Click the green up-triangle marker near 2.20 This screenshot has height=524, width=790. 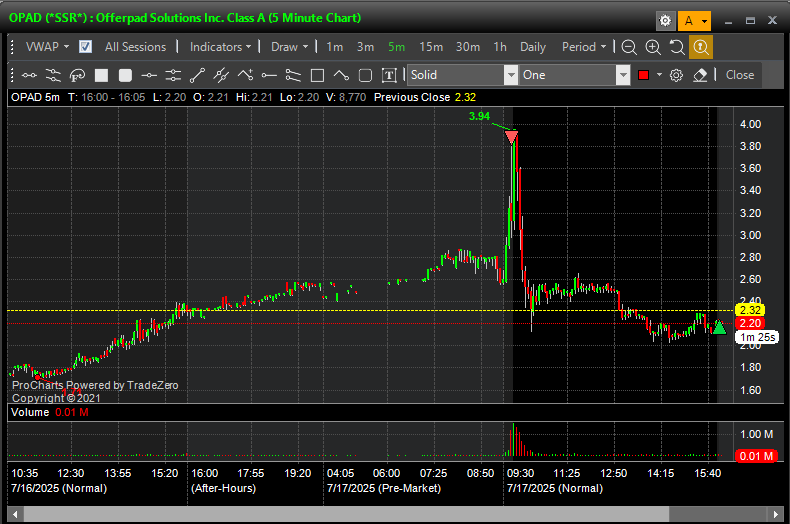pyautogui.click(x=719, y=328)
